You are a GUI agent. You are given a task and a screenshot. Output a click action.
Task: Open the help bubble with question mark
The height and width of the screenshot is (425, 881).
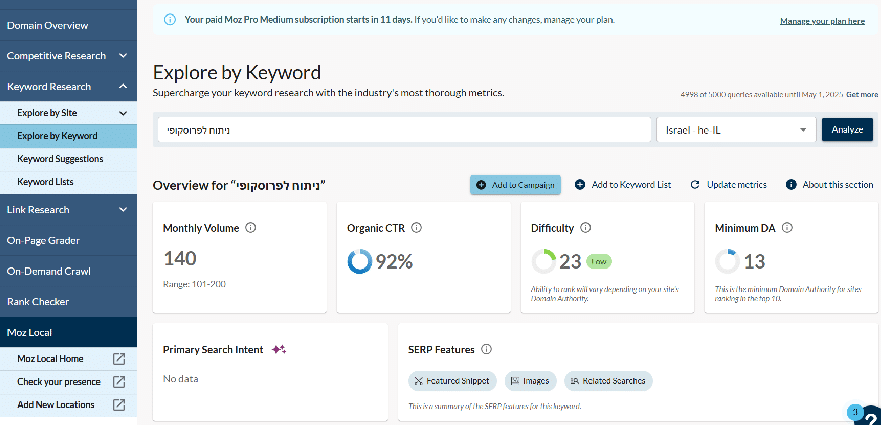click(x=871, y=416)
